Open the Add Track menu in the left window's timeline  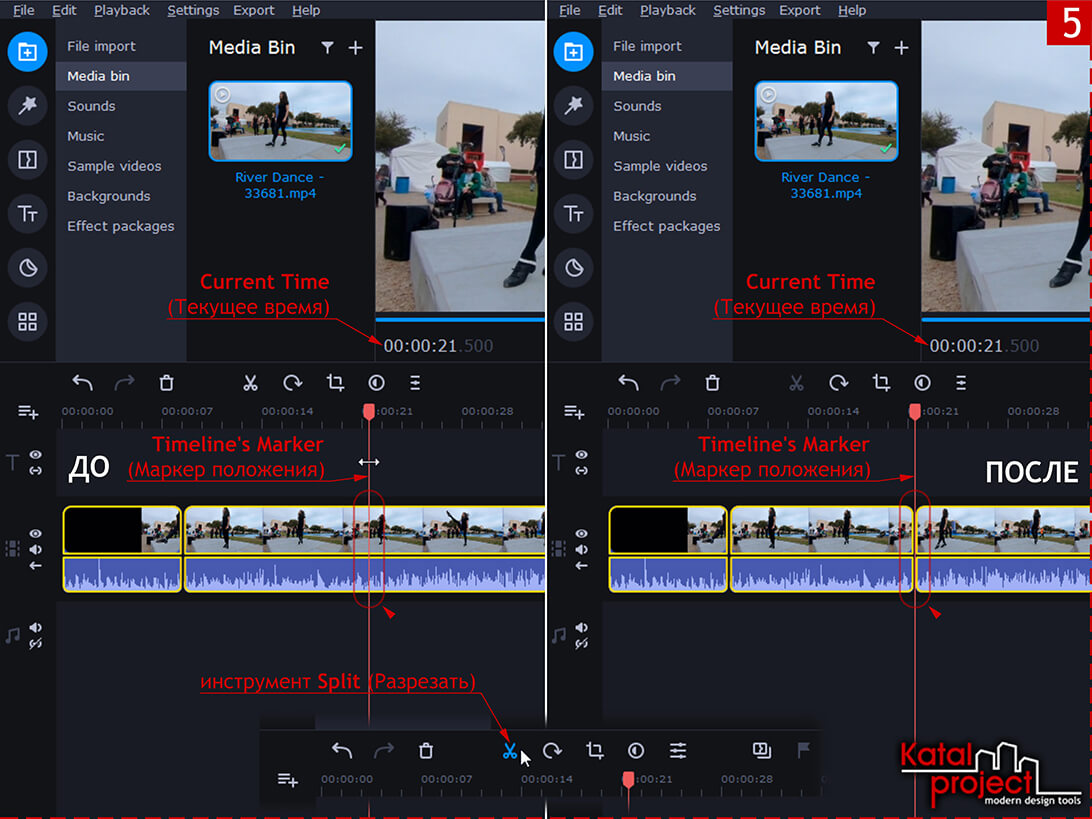[x=28, y=412]
